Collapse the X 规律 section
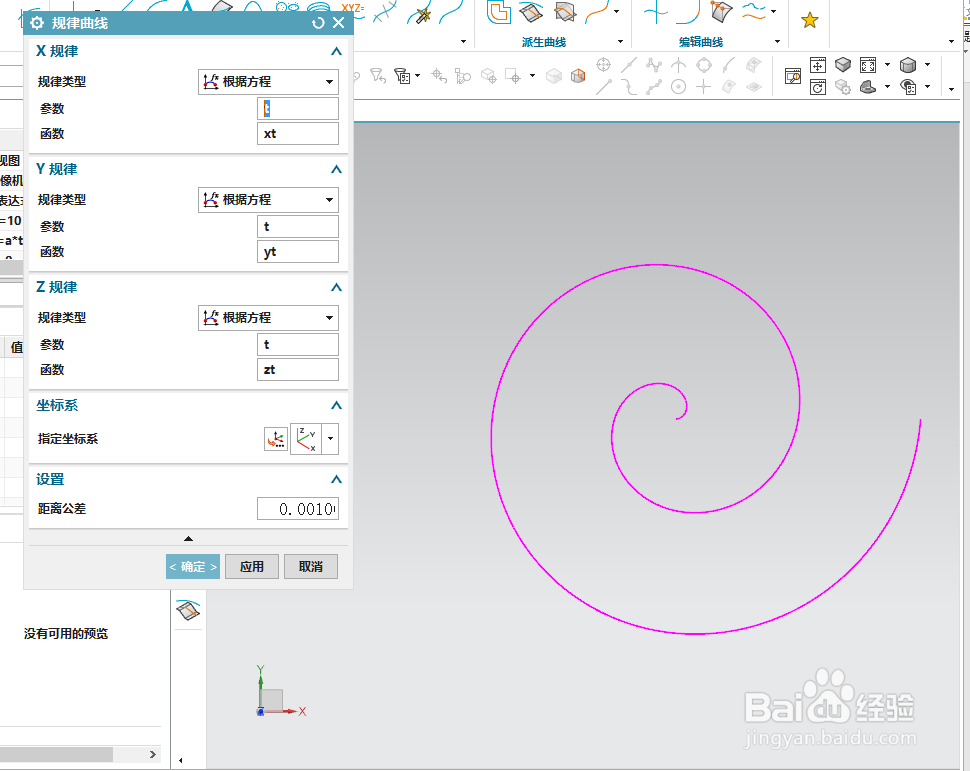 (336, 51)
